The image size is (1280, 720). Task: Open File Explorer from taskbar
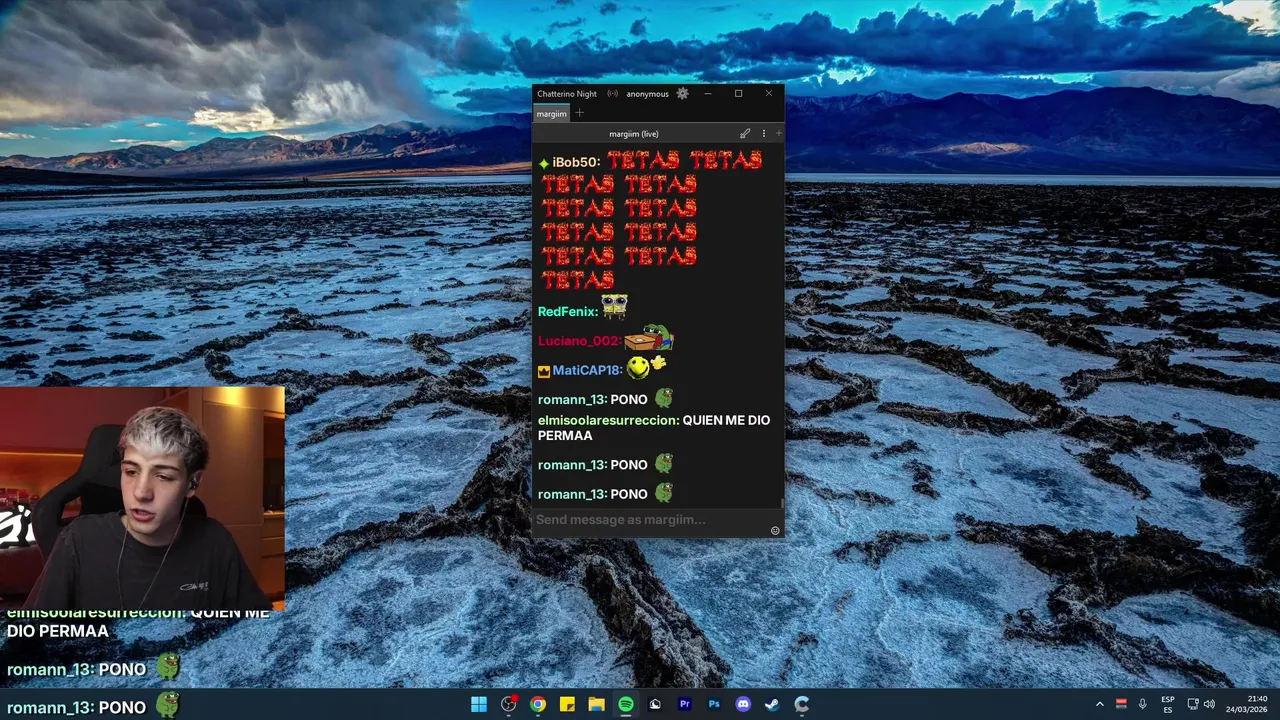click(x=596, y=704)
